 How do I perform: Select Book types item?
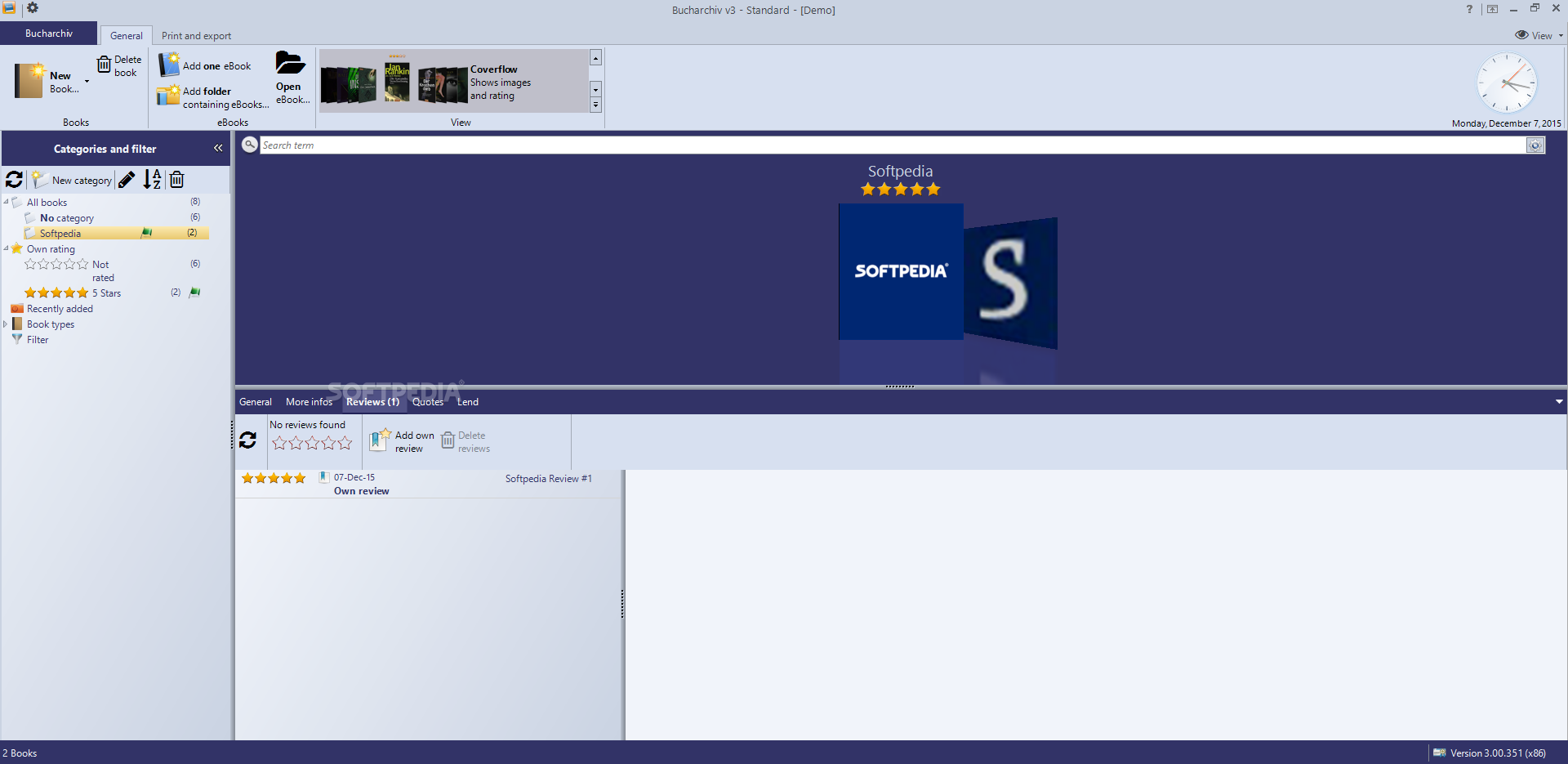[x=50, y=324]
